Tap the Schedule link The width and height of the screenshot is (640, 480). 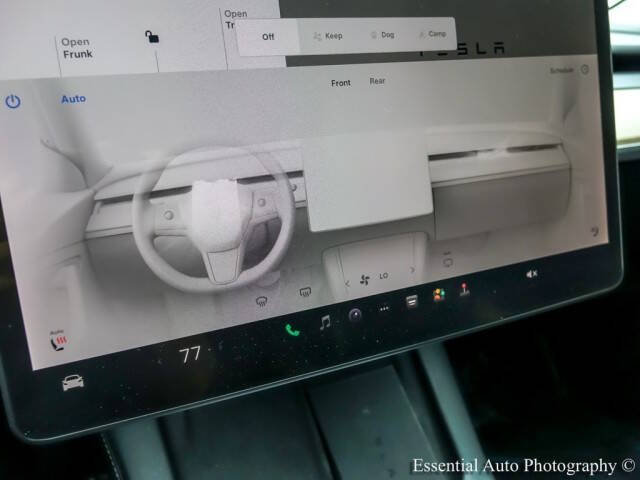coord(562,70)
